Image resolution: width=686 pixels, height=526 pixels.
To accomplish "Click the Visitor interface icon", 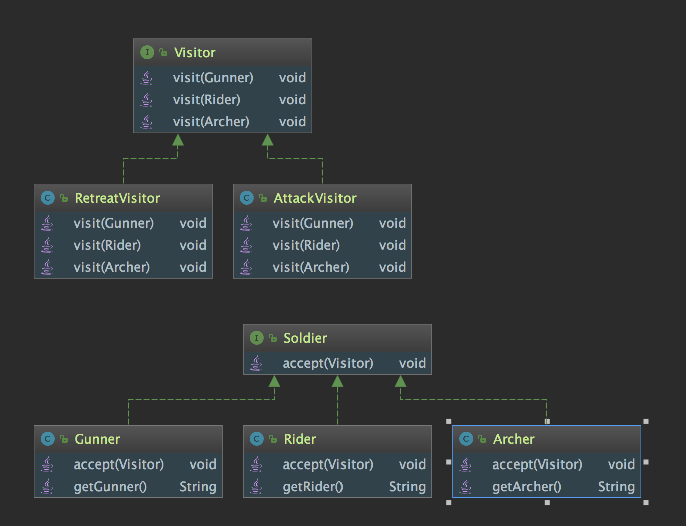I will click(x=147, y=52).
